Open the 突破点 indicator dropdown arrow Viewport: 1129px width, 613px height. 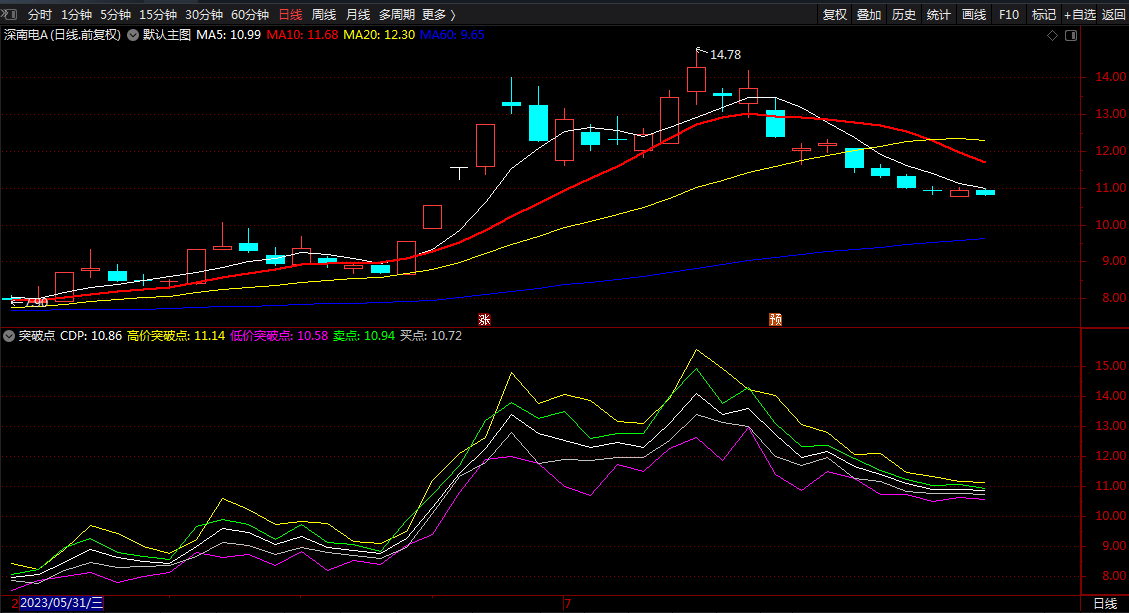coord(9,336)
